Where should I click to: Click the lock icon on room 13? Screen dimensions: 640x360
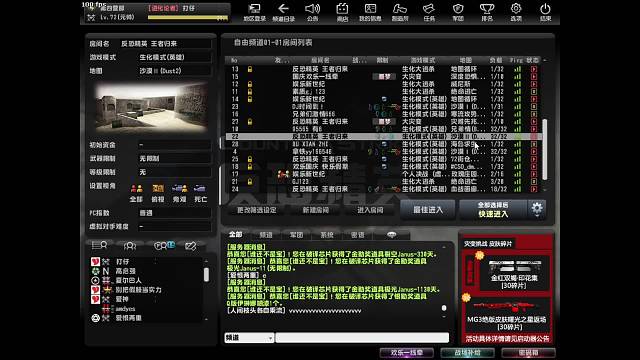(250, 69)
